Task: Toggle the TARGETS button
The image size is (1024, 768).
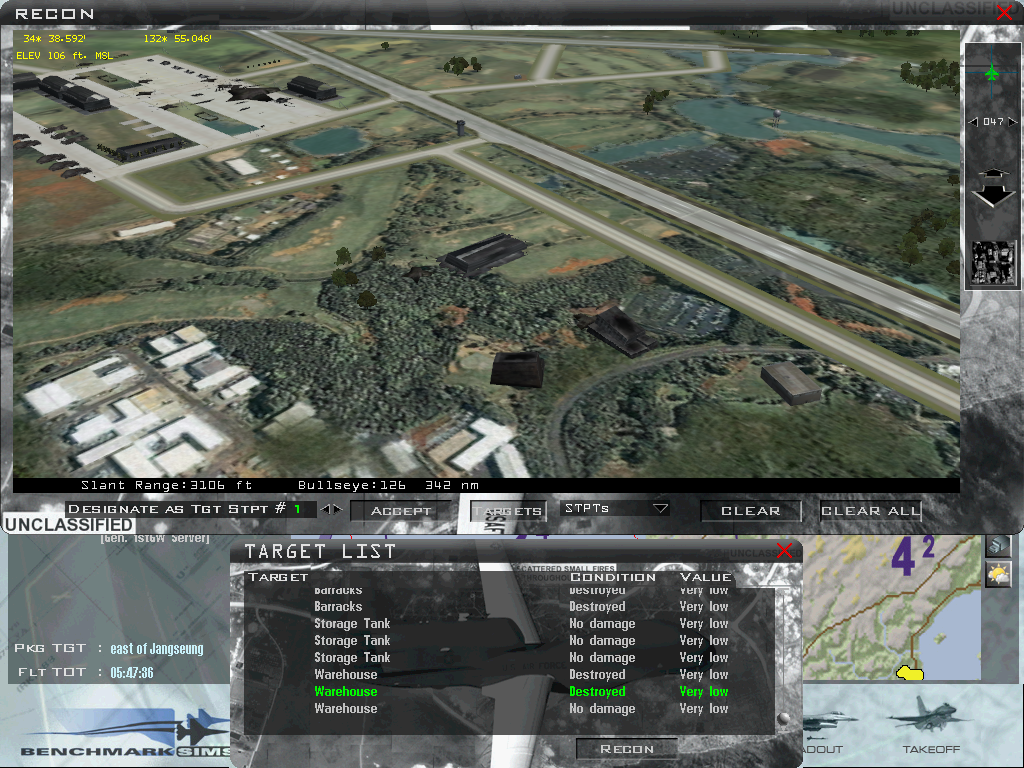Action: [508, 511]
